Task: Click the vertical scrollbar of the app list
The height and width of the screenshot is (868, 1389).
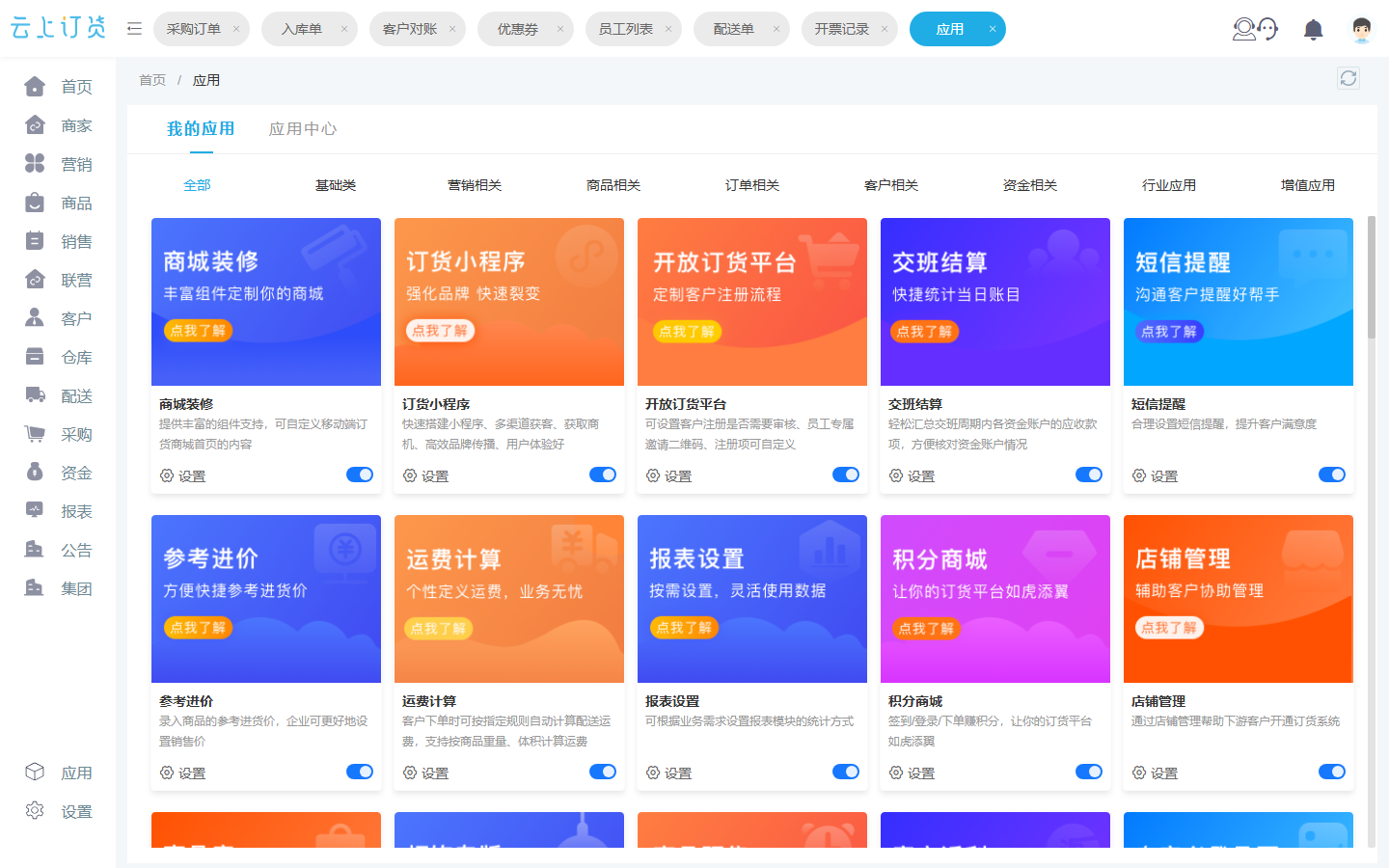Action: 1371,278
